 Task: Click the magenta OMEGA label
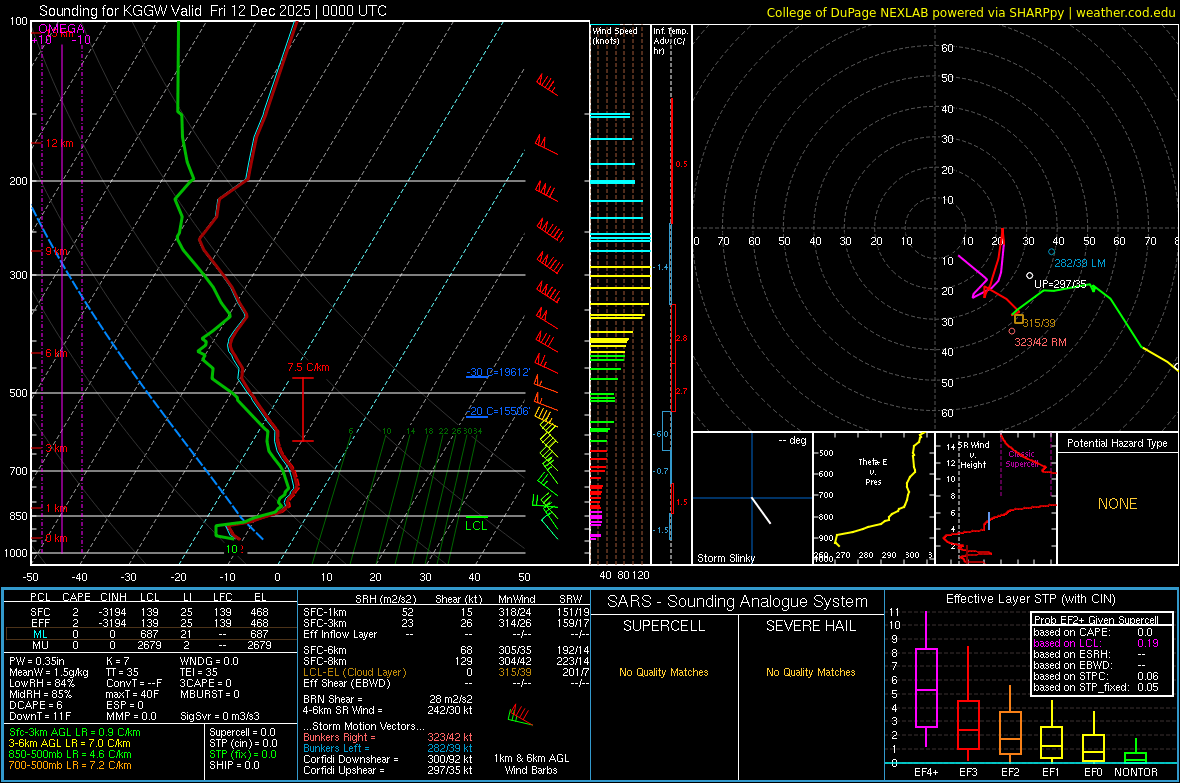62,29
